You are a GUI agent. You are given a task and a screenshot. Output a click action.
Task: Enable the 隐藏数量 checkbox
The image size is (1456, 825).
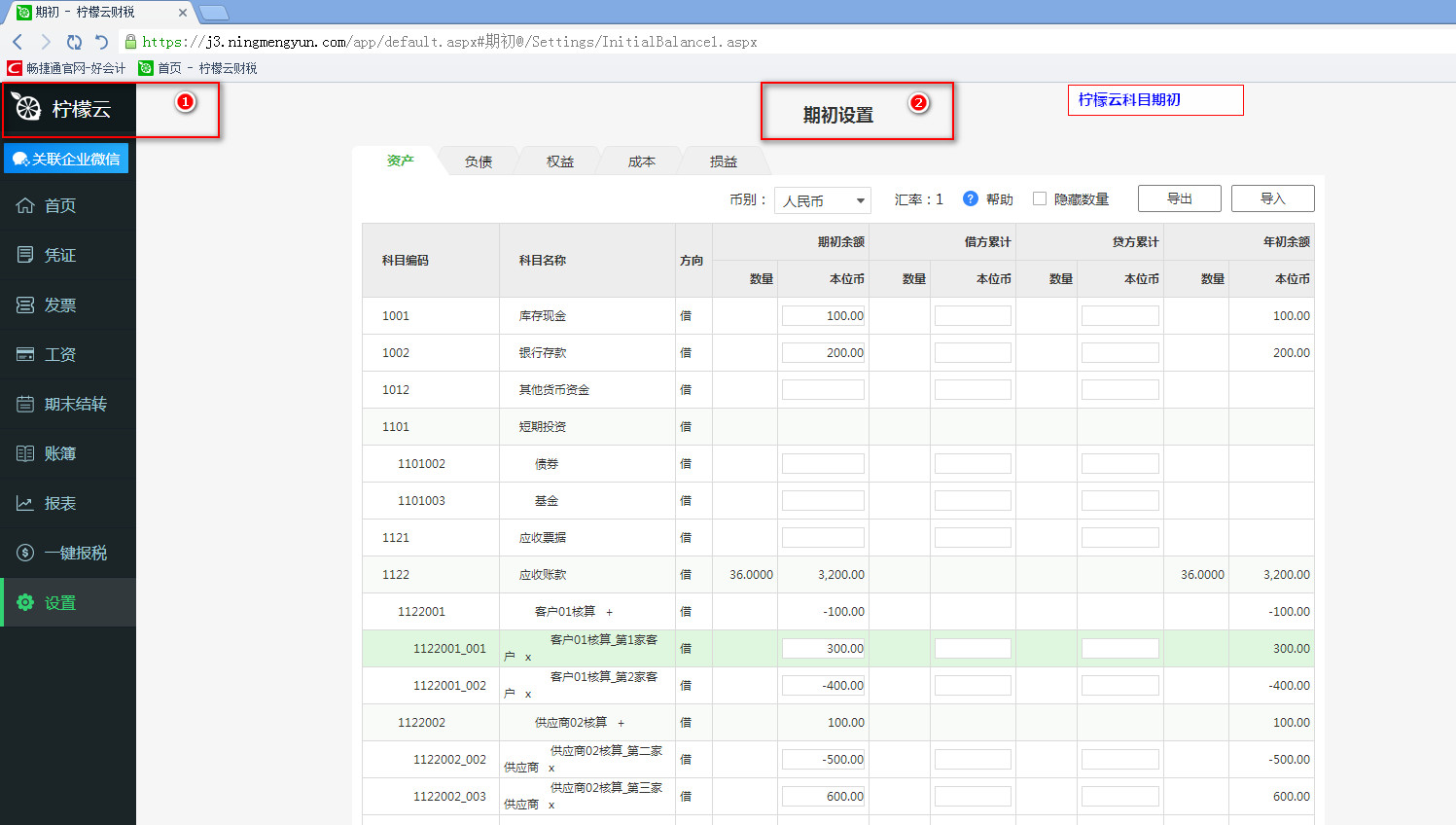tap(1040, 198)
